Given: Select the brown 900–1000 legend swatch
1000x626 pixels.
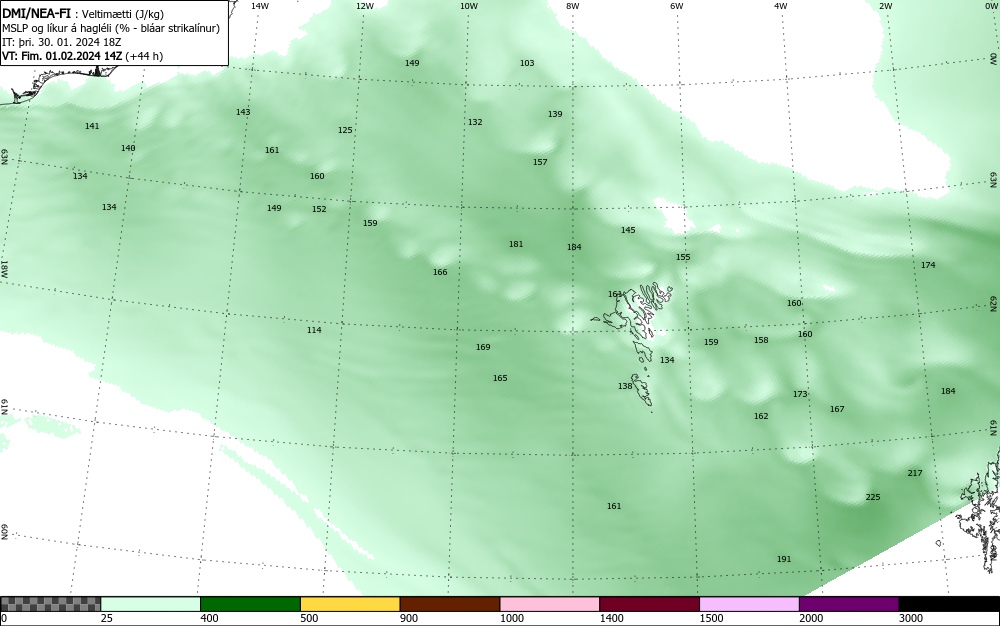Looking at the screenshot, I should tap(450, 604).
